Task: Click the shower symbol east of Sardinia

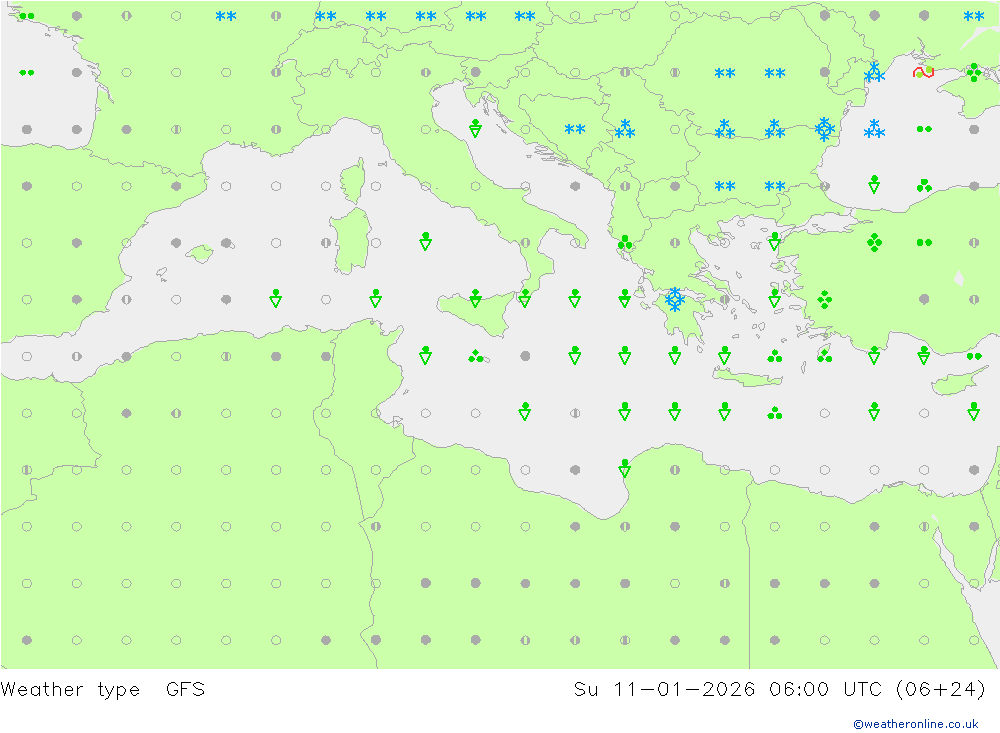Action: click(x=425, y=241)
